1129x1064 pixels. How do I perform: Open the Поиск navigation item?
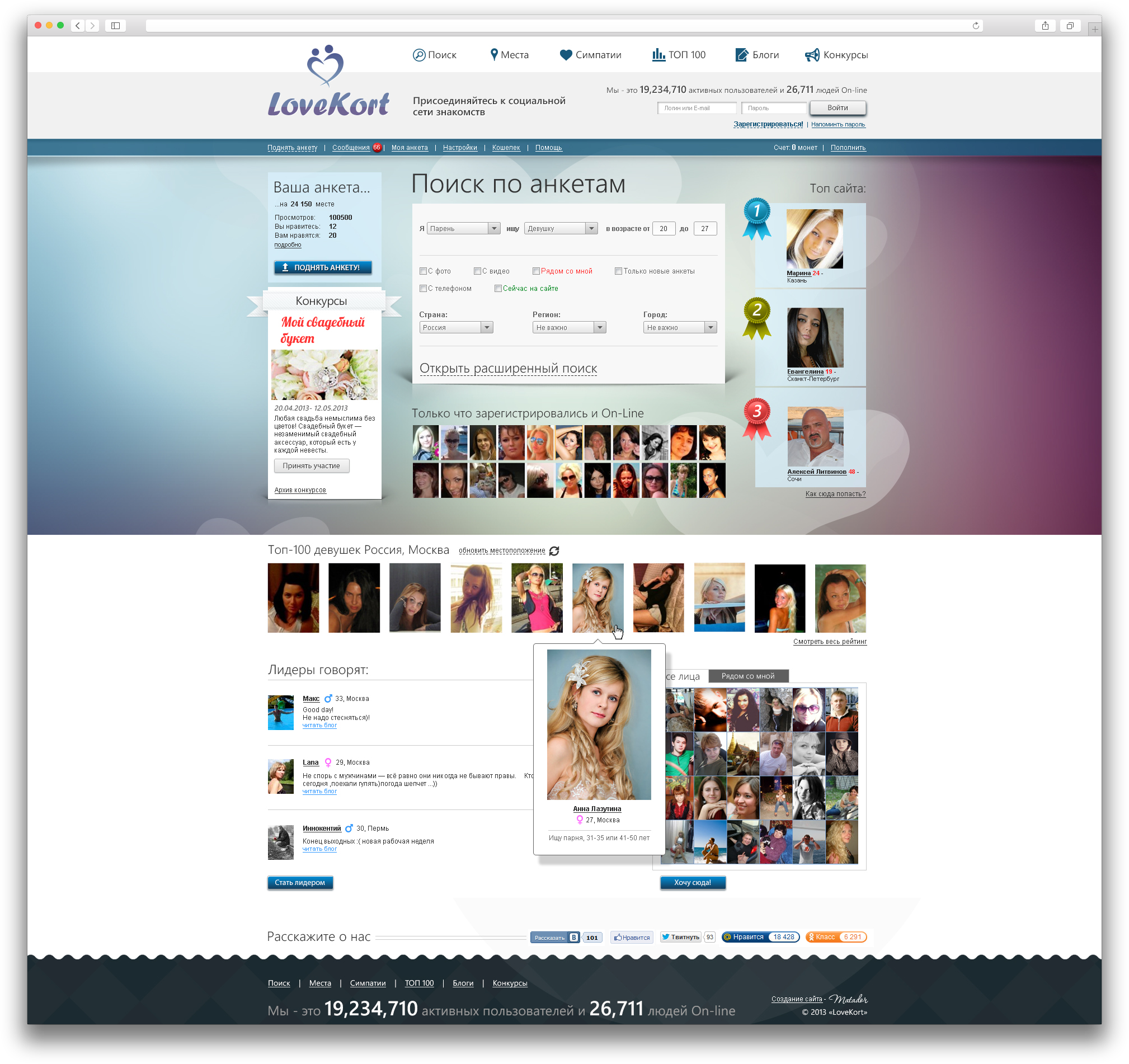coord(435,55)
